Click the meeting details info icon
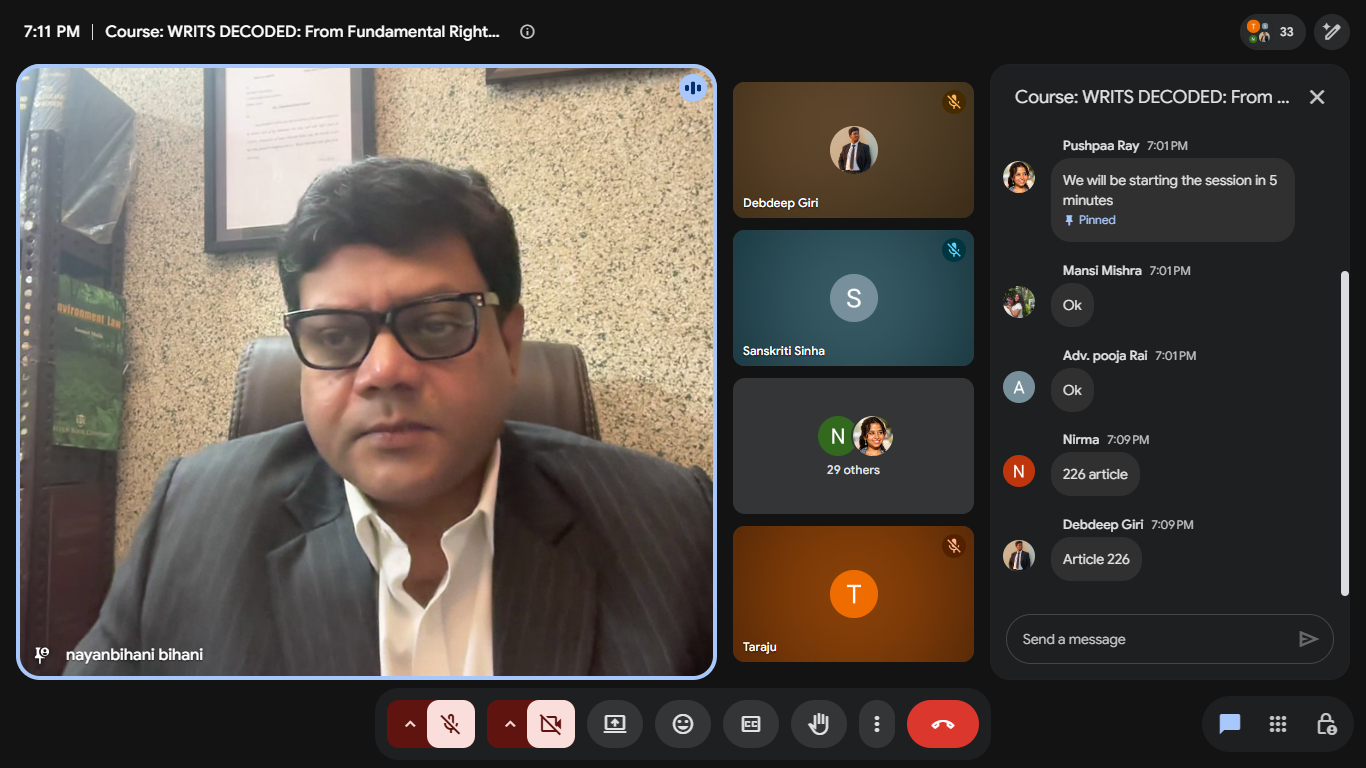The width and height of the screenshot is (1366, 768). [x=527, y=32]
